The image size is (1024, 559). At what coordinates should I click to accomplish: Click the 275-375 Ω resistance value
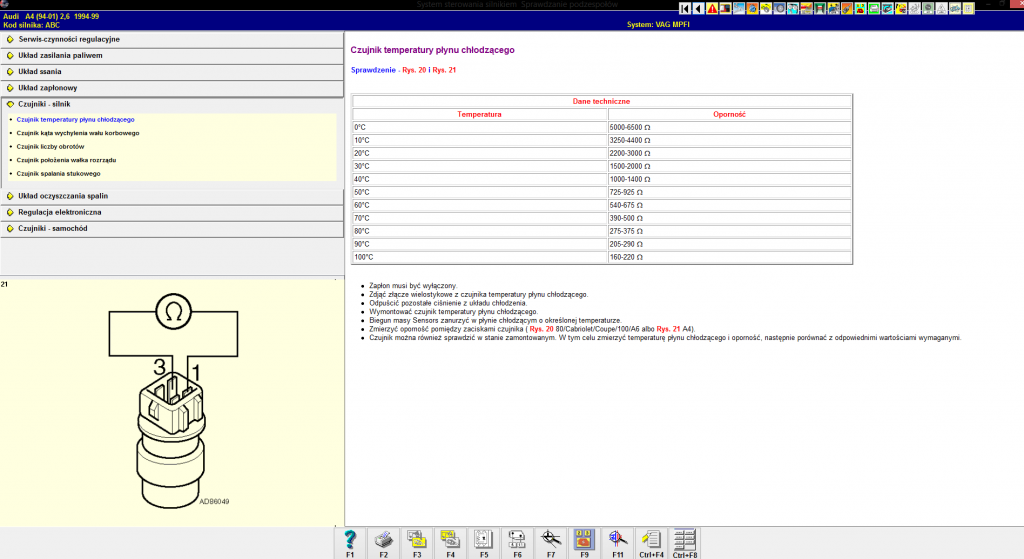(x=626, y=231)
